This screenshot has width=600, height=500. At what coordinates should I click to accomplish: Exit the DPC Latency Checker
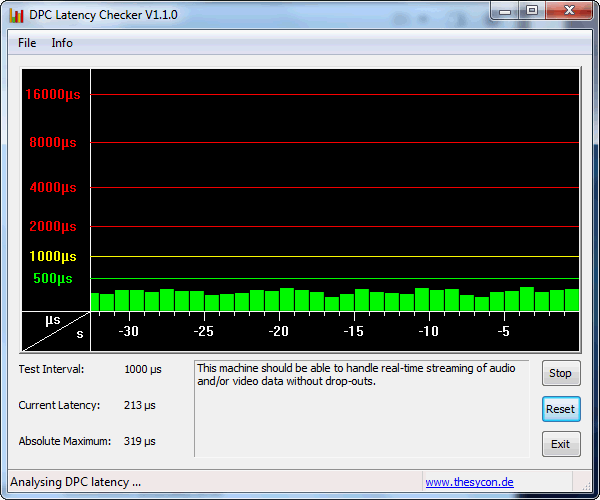pyautogui.click(x=561, y=444)
